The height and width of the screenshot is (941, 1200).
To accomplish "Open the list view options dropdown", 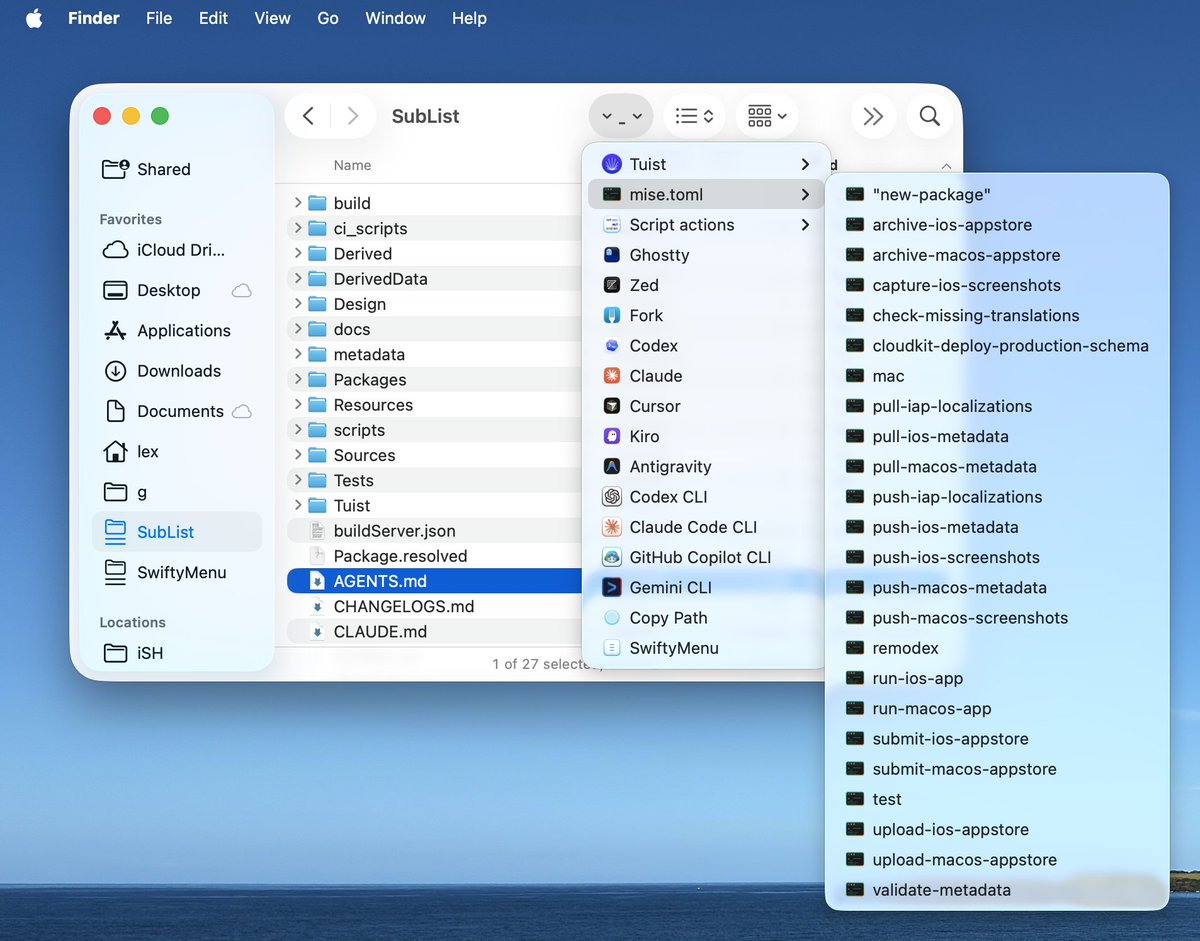I will click(694, 116).
